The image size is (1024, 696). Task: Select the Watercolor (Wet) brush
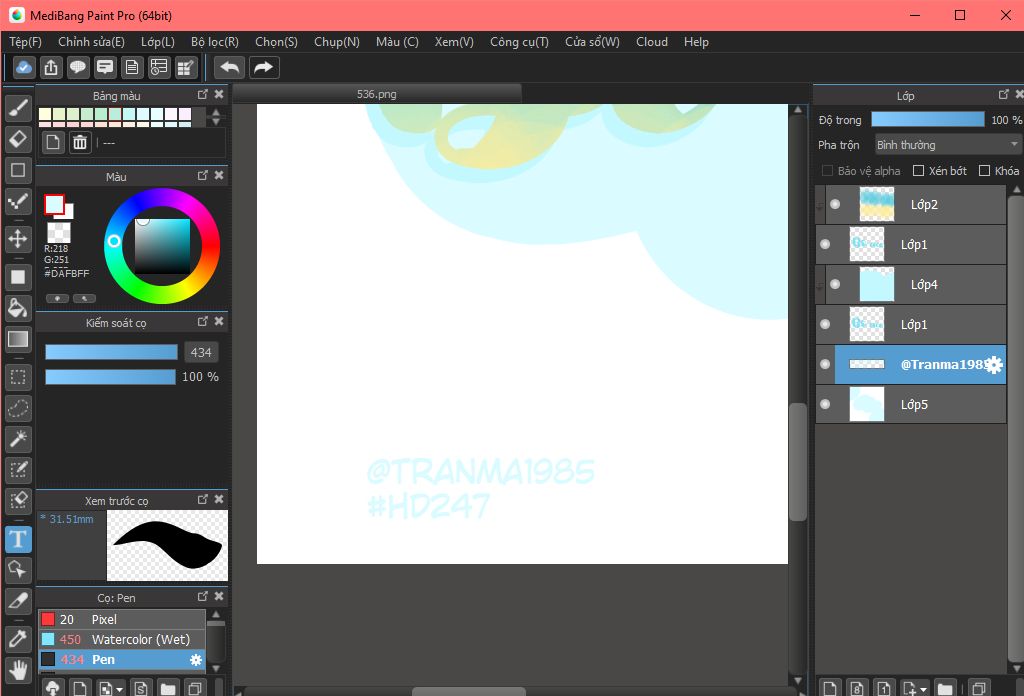[x=122, y=640]
